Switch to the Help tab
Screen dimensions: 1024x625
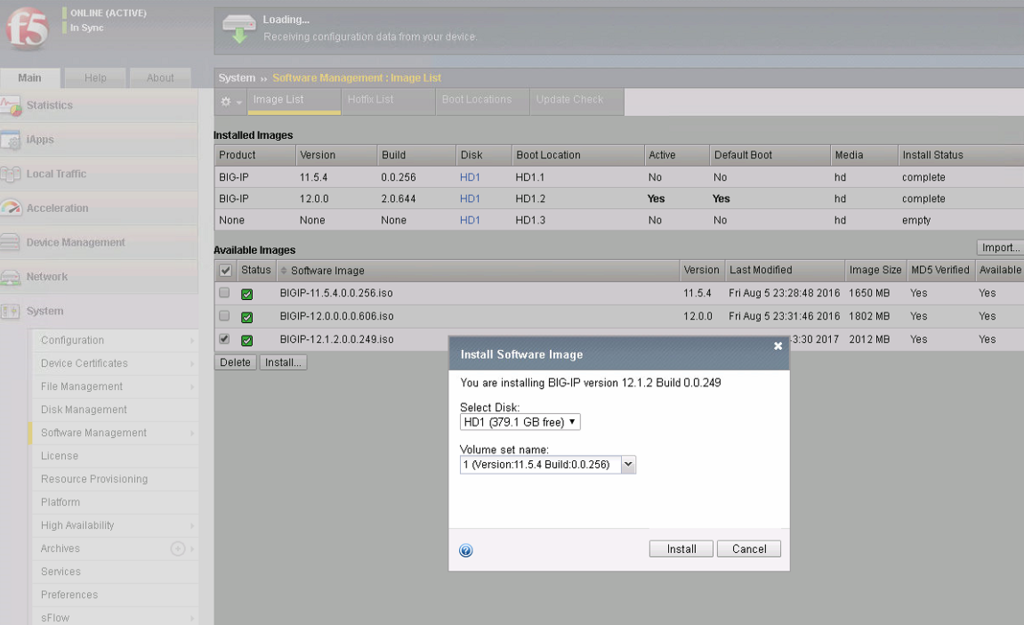pyautogui.click(x=95, y=78)
